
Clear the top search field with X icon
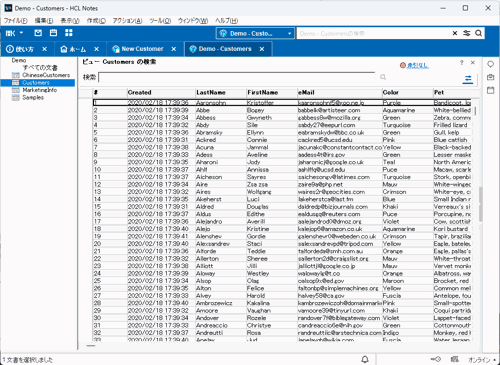pyautogui.click(x=455, y=33)
